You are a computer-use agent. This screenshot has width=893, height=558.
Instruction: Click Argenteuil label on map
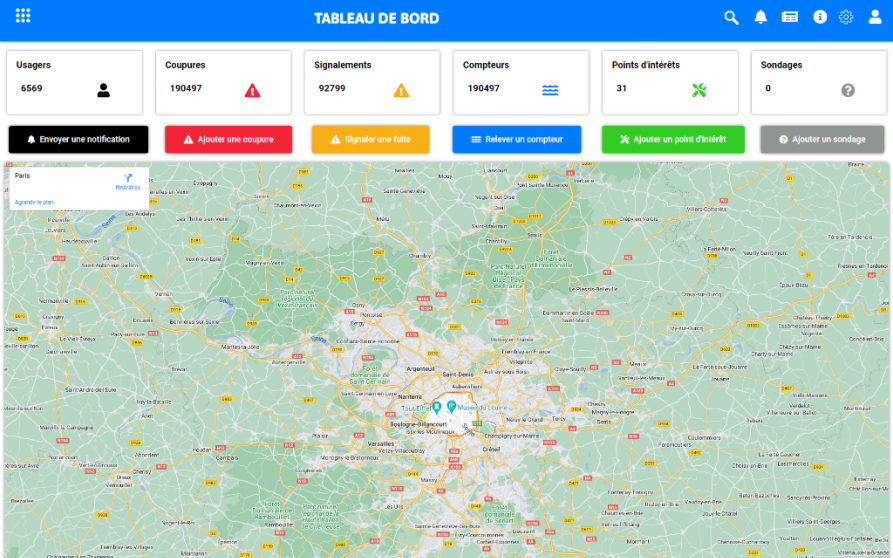click(420, 369)
